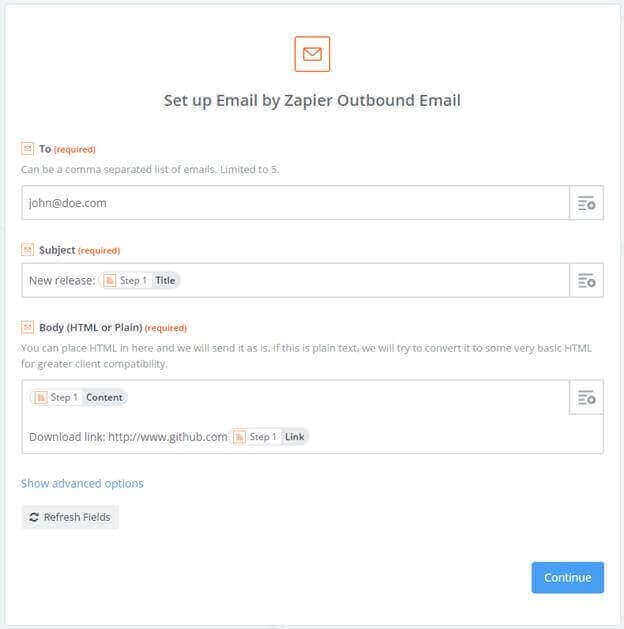Open insert-field picker for the Subject field
The width and height of the screenshot is (624, 629).
coord(586,280)
